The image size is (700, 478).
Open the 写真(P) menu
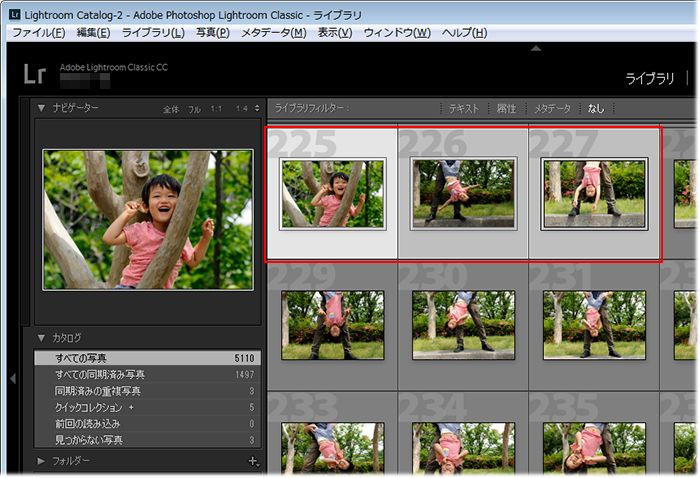coord(212,33)
